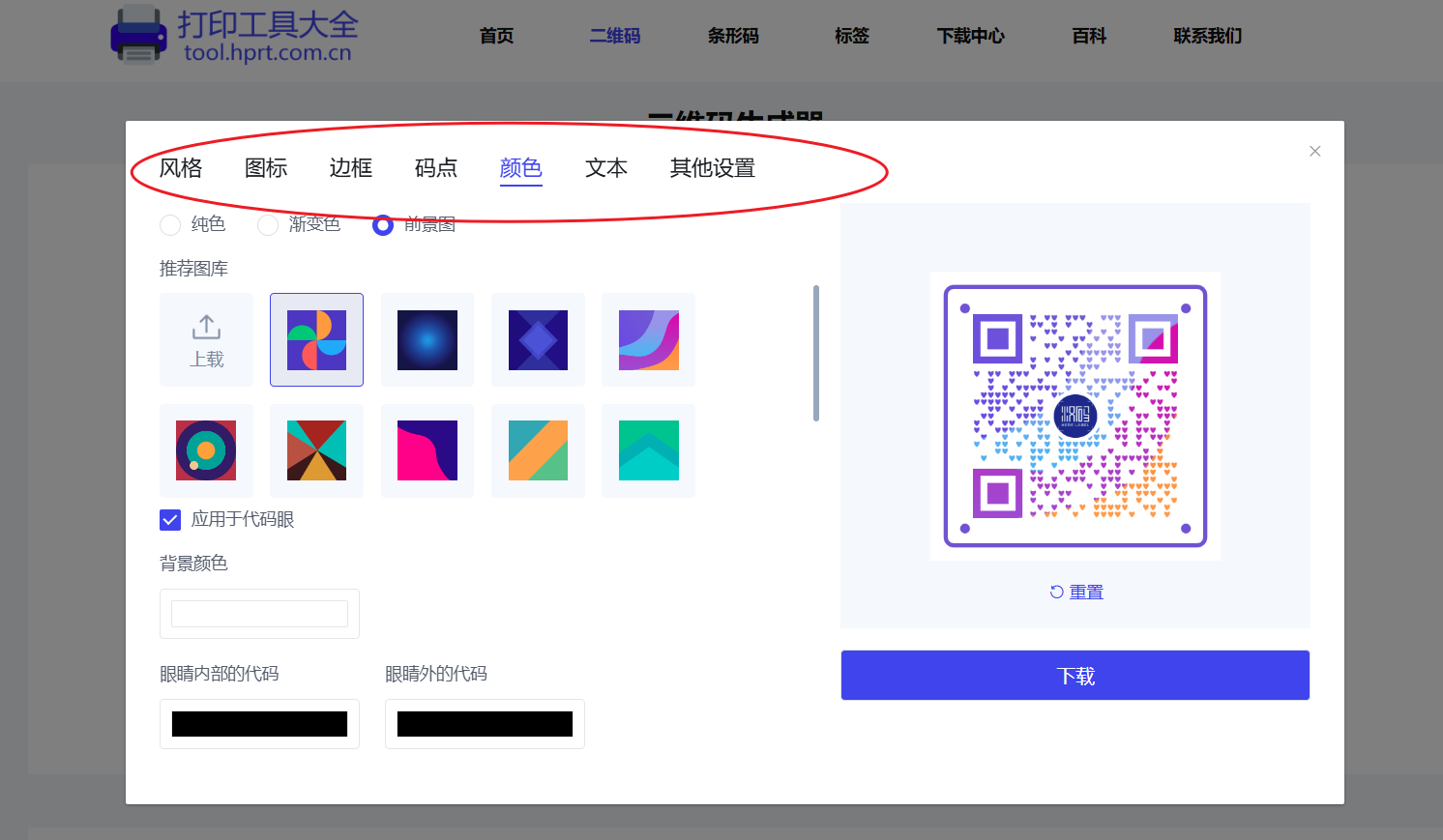Open the 颜色 tab
Viewport: 1443px width, 840px height.
click(521, 168)
